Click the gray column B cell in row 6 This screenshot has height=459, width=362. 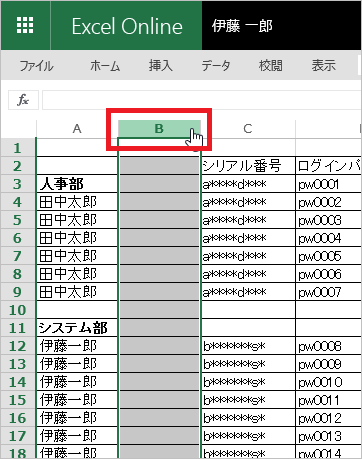click(159, 238)
